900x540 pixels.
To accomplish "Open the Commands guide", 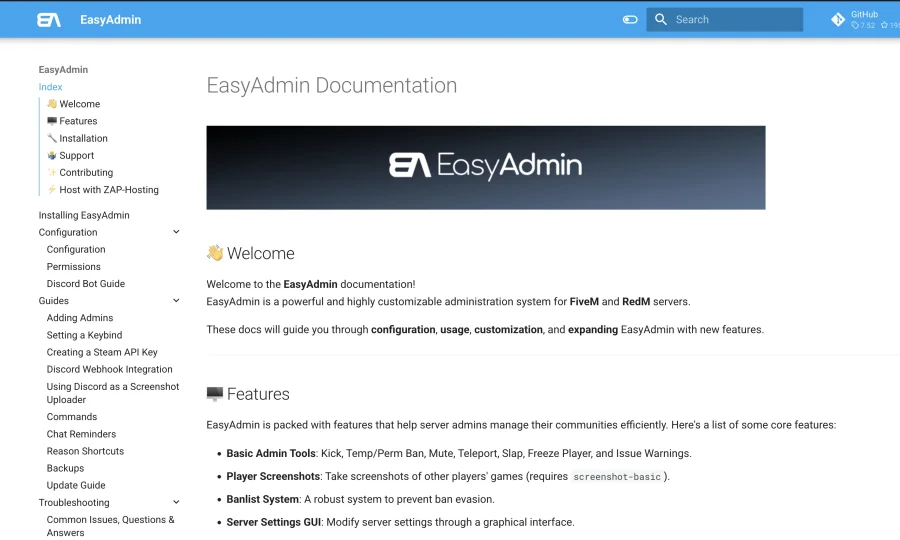I will [x=72, y=417].
